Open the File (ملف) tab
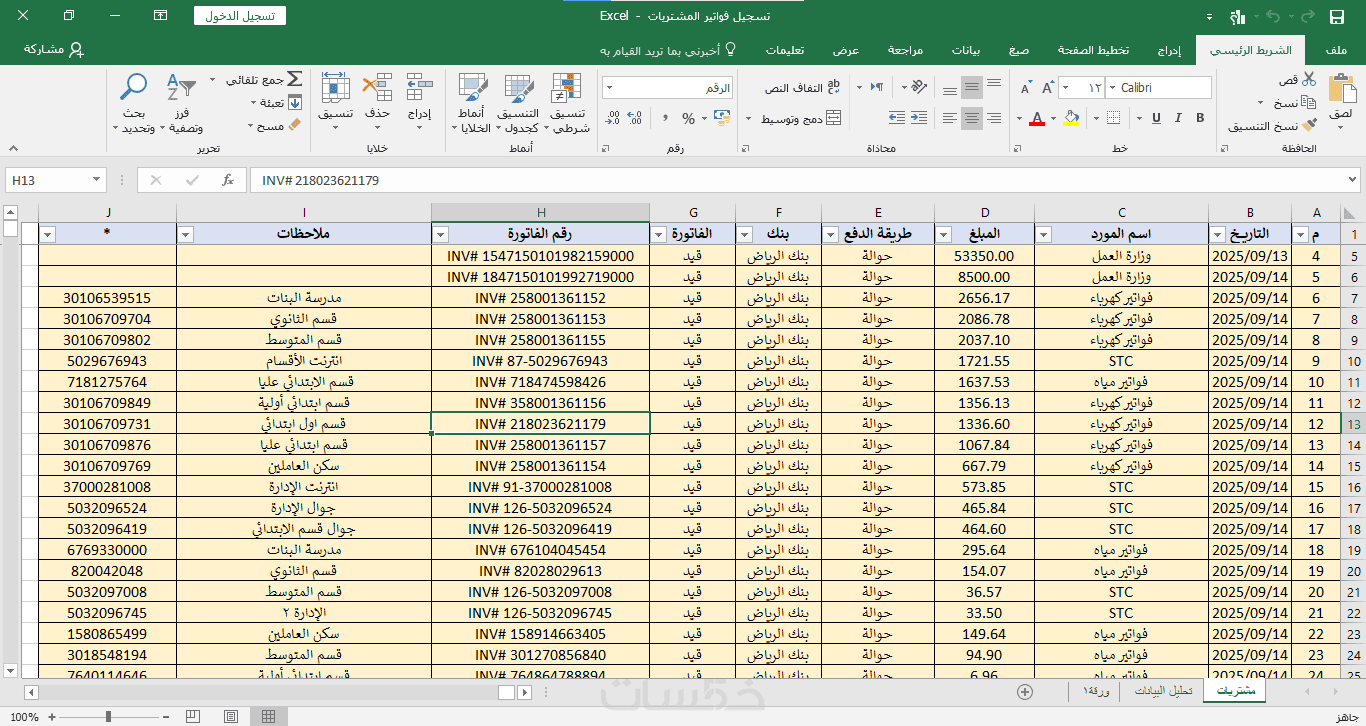Image resolution: width=1366 pixels, height=726 pixels. (1335, 50)
